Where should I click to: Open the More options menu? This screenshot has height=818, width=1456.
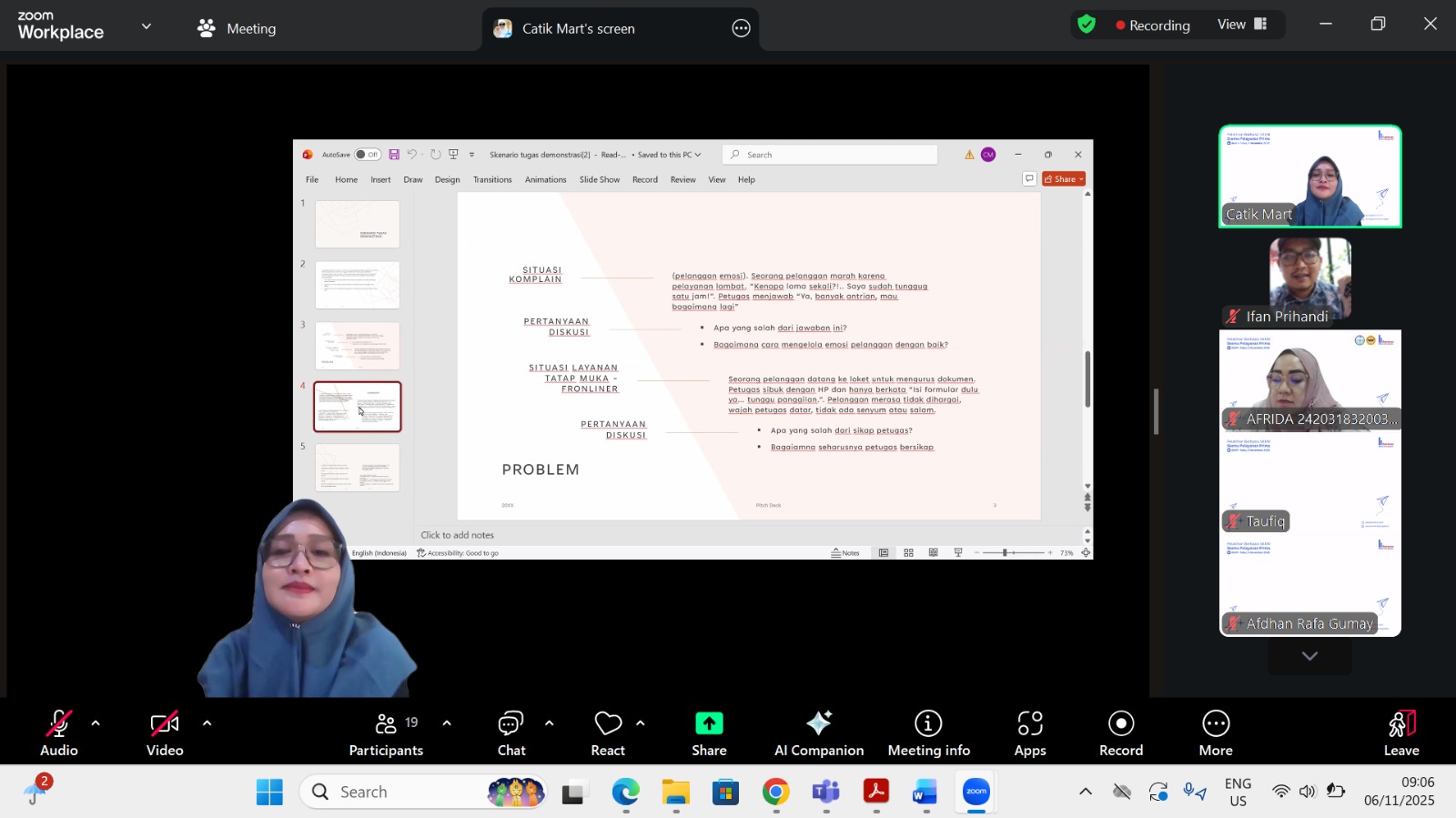pos(1215,733)
